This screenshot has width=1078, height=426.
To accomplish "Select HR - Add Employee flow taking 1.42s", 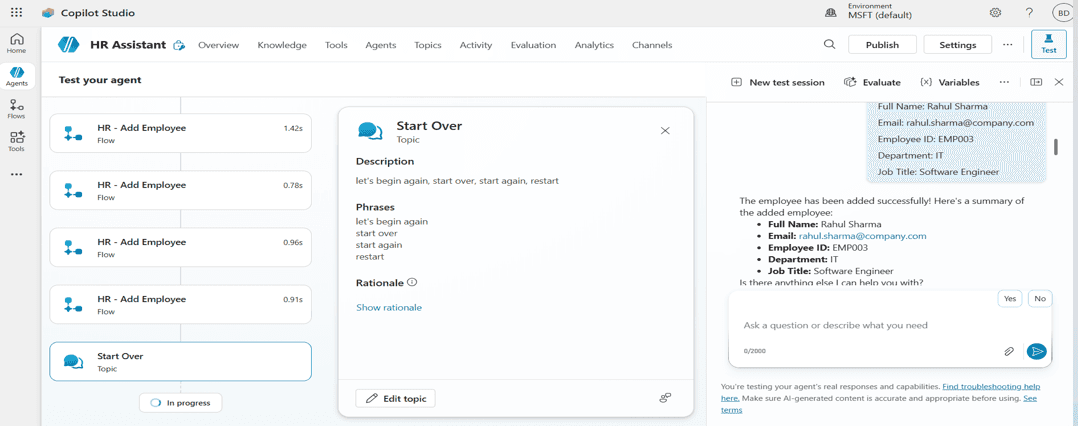I will tap(180, 133).
